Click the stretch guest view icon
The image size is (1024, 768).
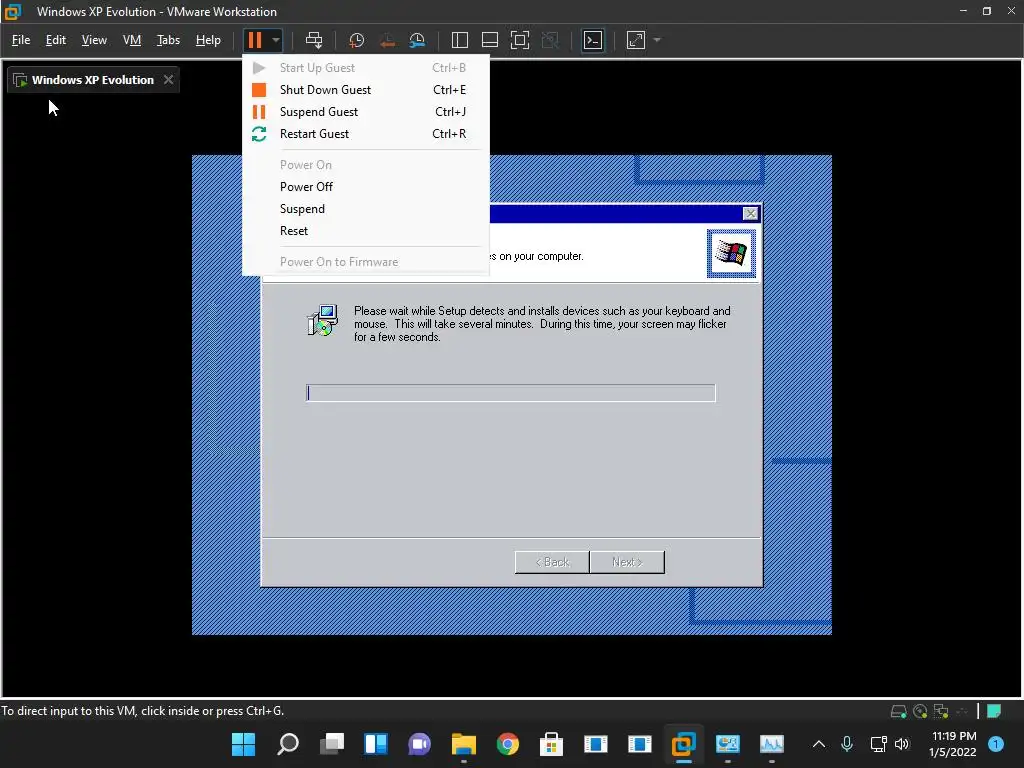(636, 40)
